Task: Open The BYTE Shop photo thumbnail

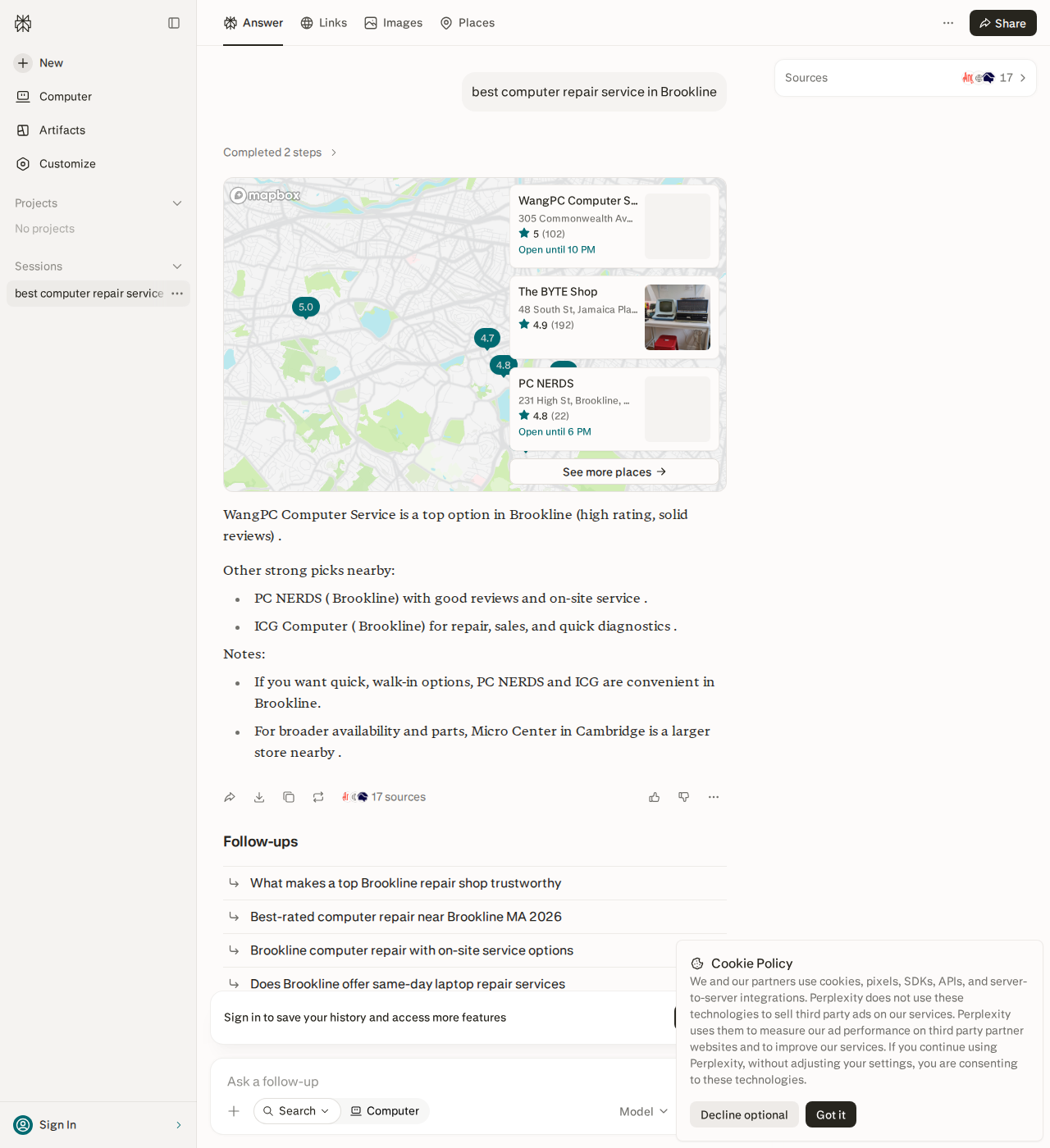Action: pos(678,317)
